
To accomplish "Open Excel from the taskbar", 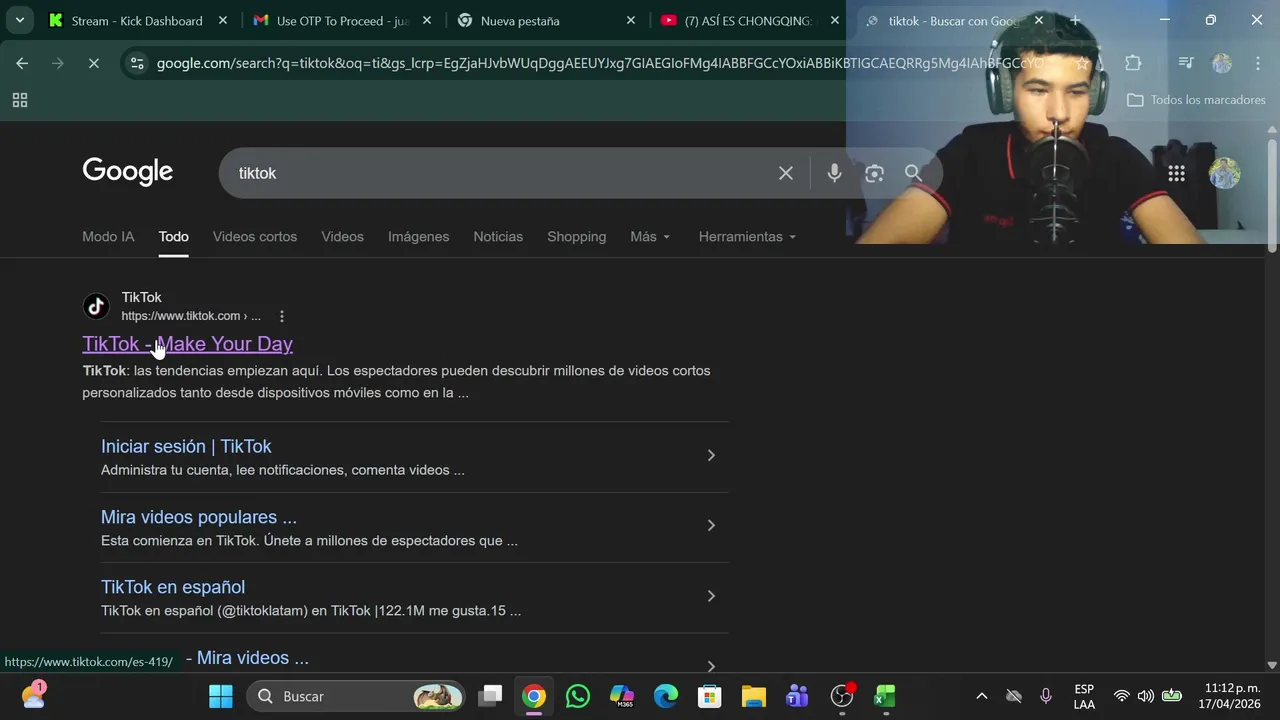I will click(x=885, y=696).
